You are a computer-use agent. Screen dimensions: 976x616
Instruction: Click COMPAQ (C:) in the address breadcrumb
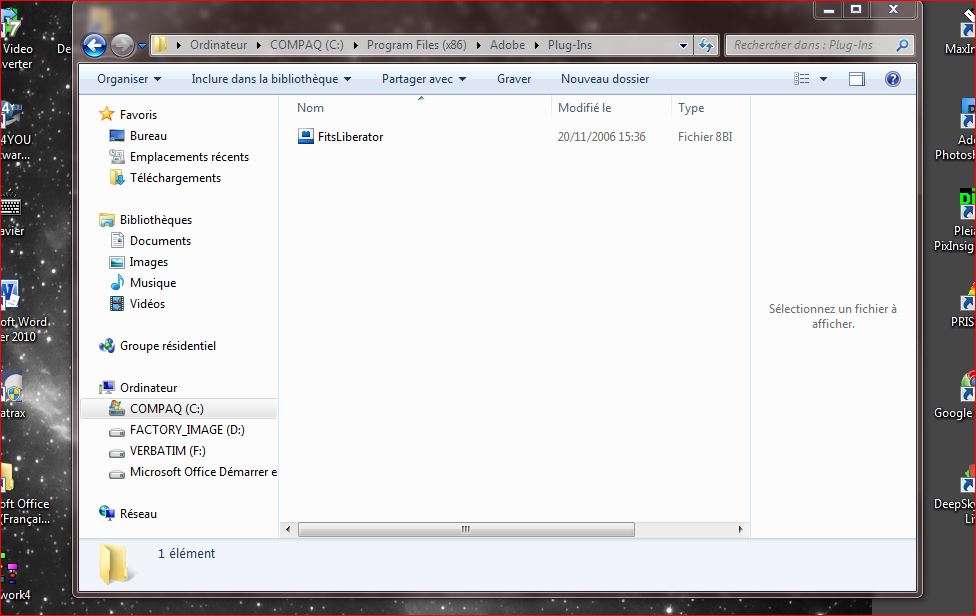pyautogui.click(x=306, y=45)
